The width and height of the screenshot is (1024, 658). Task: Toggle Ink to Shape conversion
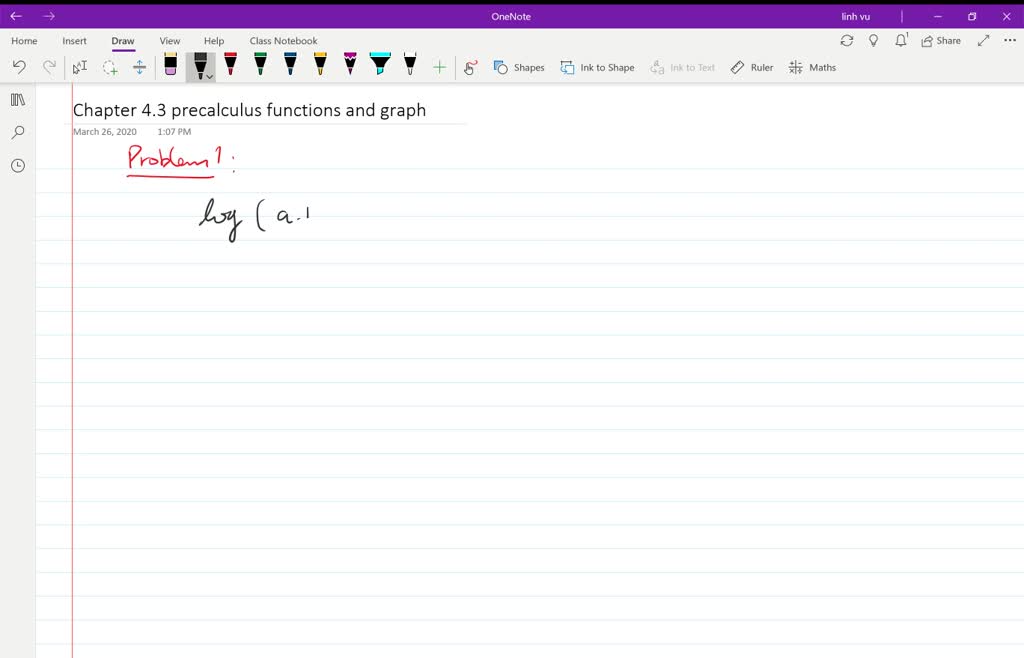pos(597,67)
